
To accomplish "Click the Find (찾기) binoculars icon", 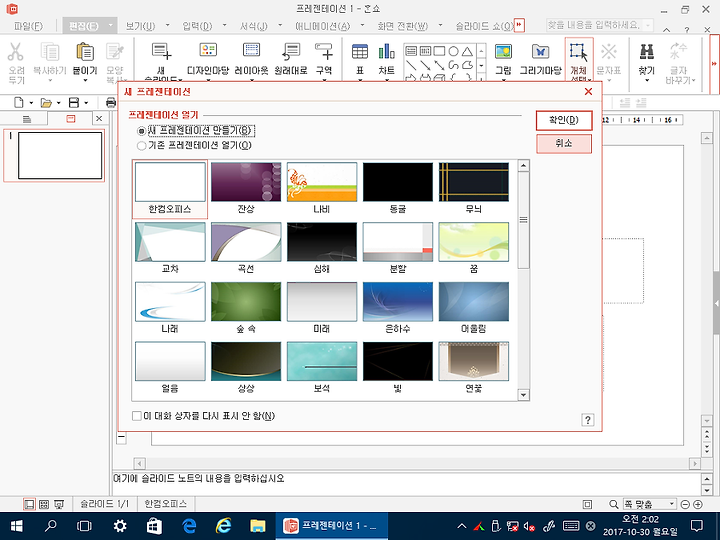I will tap(647, 51).
